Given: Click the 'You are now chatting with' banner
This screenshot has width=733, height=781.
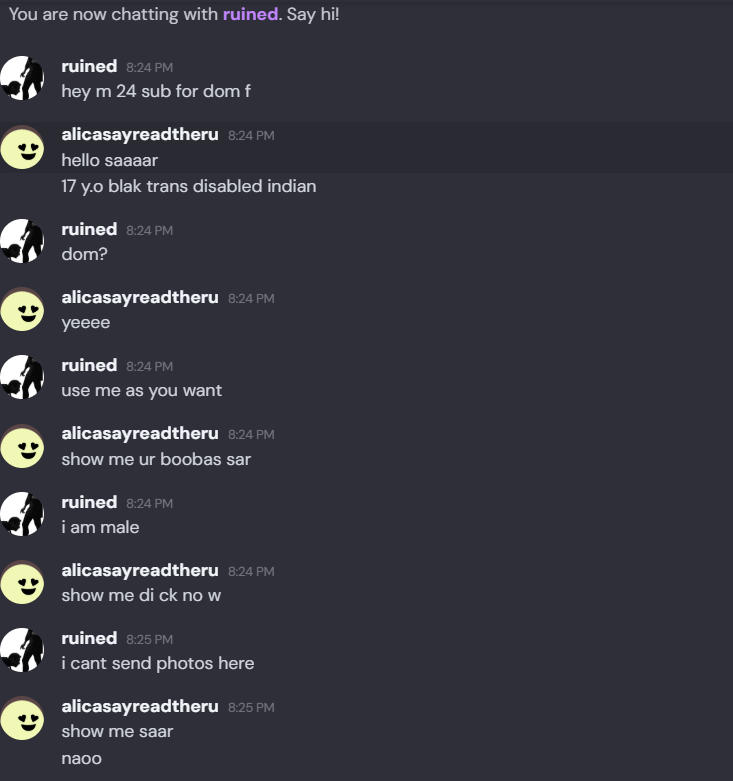Looking at the screenshot, I should pyautogui.click(x=174, y=14).
